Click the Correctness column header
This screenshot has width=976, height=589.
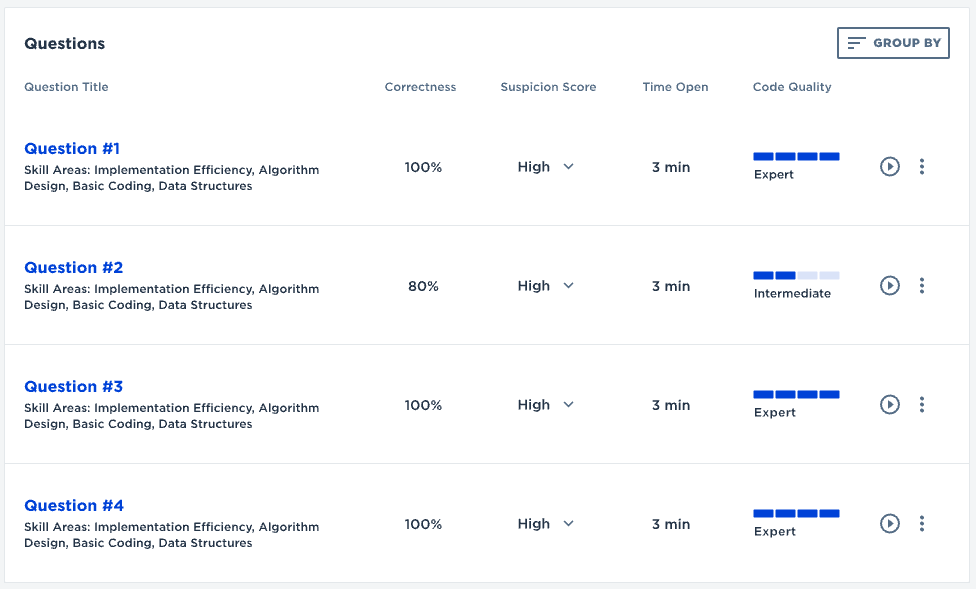point(420,87)
